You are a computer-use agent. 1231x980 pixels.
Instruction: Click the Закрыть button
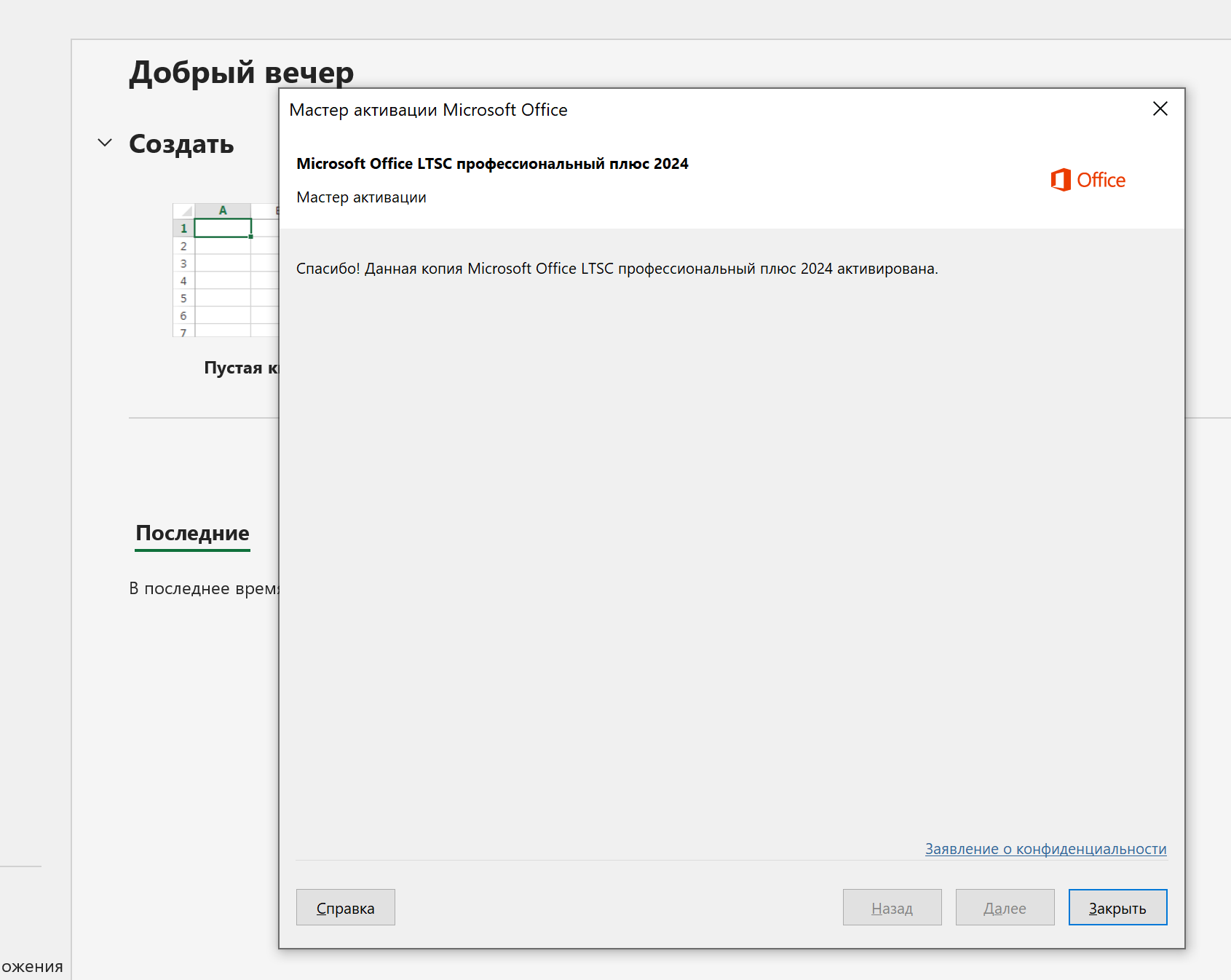[1117, 907]
